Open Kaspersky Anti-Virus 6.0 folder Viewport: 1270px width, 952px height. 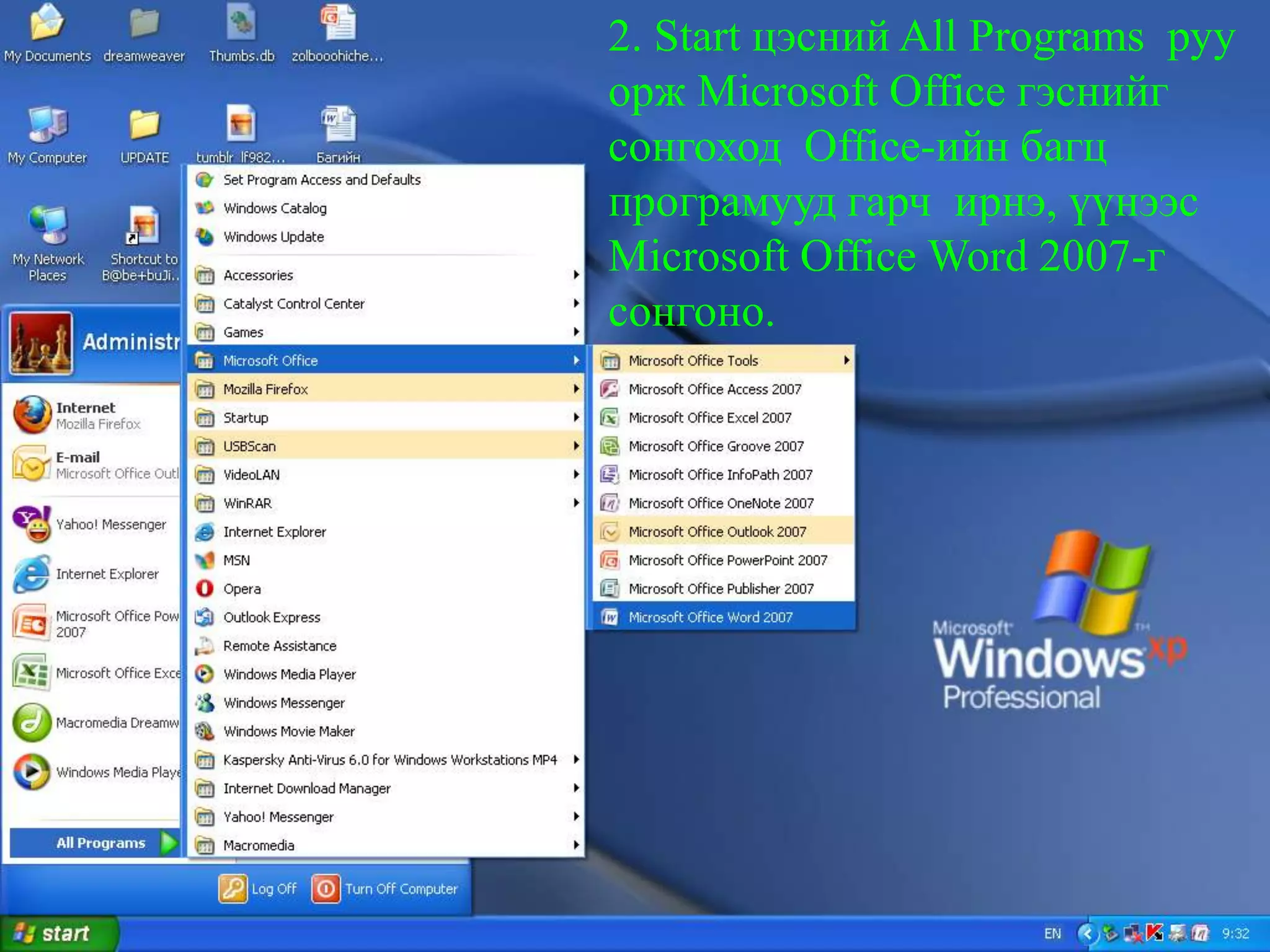[386, 760]
